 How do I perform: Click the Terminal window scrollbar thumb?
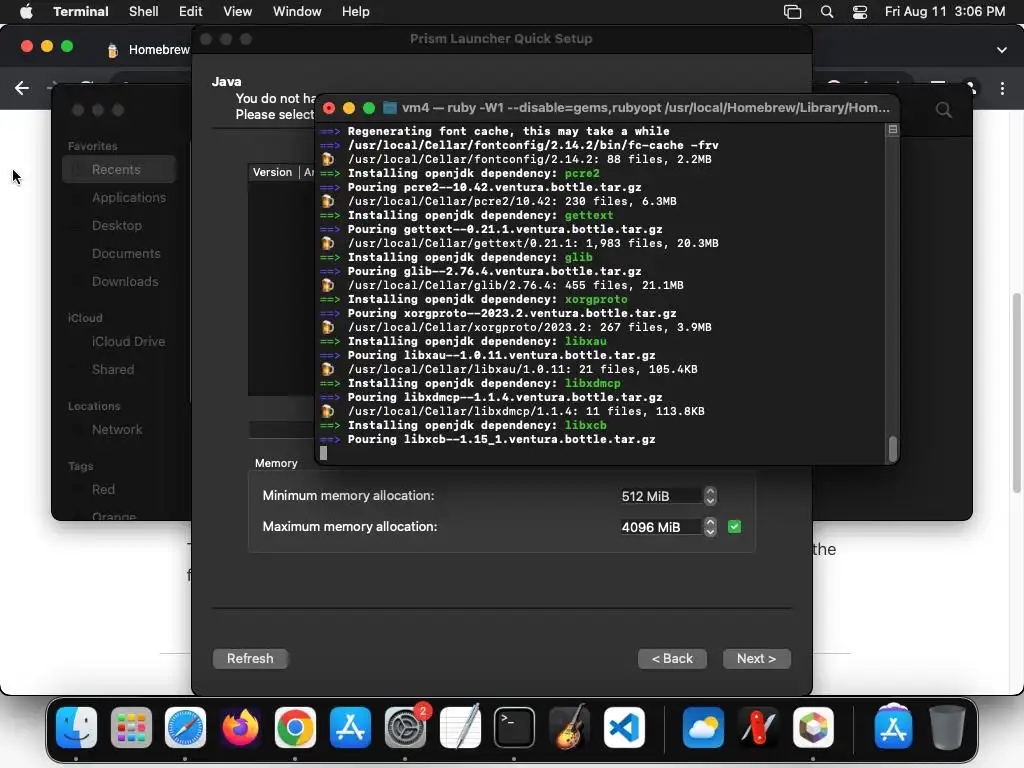(893, 449)
